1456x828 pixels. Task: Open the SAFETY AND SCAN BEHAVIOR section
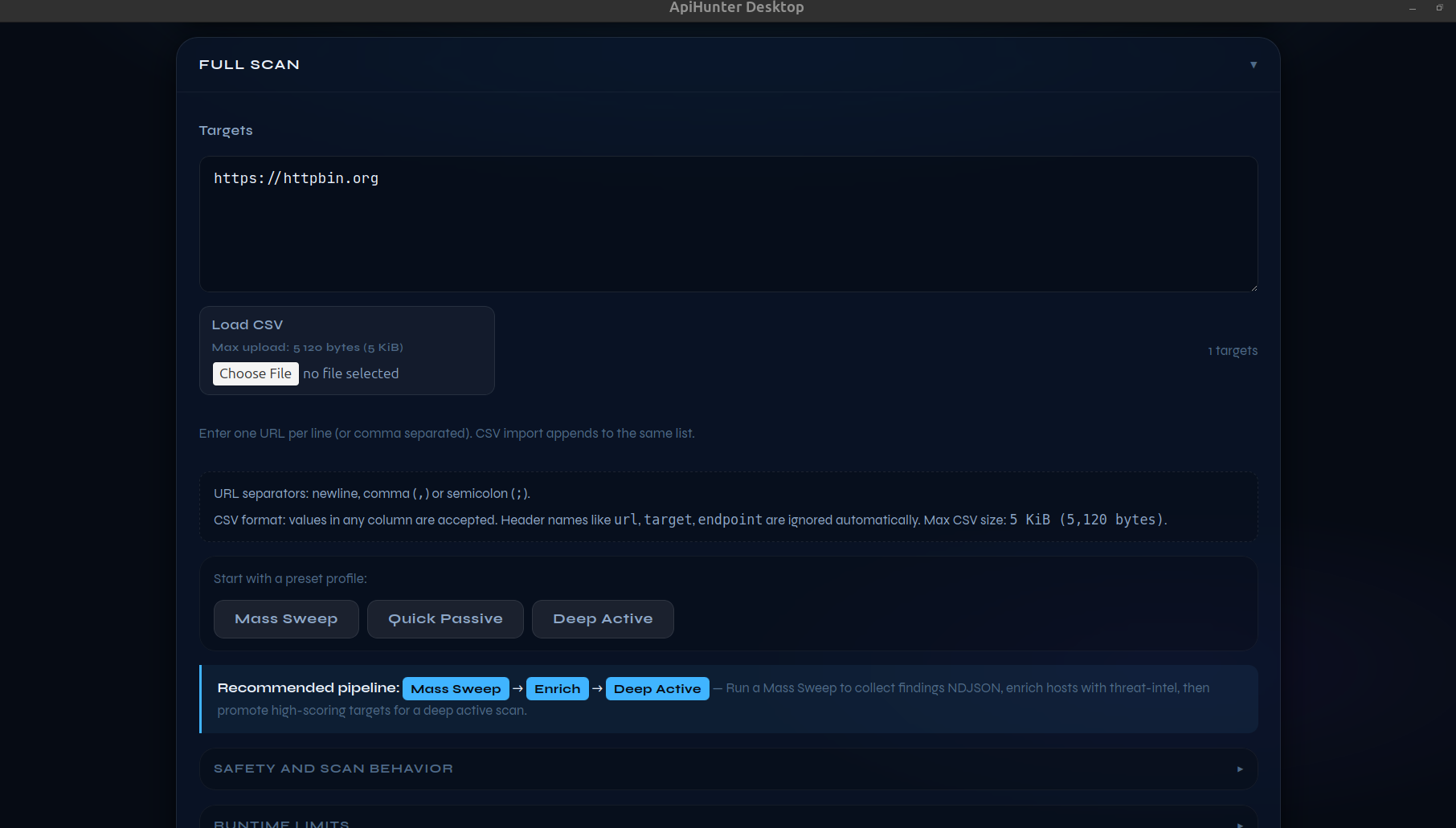tap(728, 769)
